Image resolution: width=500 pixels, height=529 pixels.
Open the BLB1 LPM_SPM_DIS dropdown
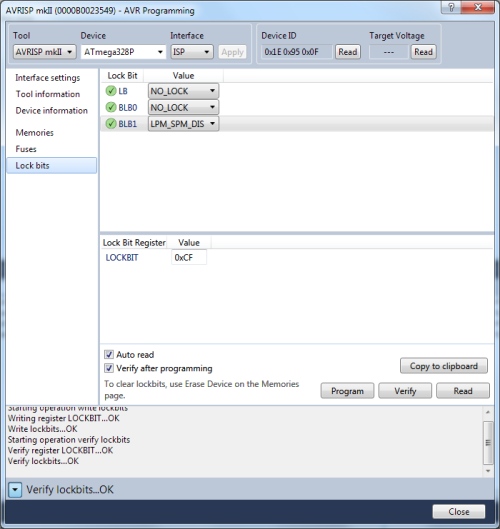click(183, 124)
